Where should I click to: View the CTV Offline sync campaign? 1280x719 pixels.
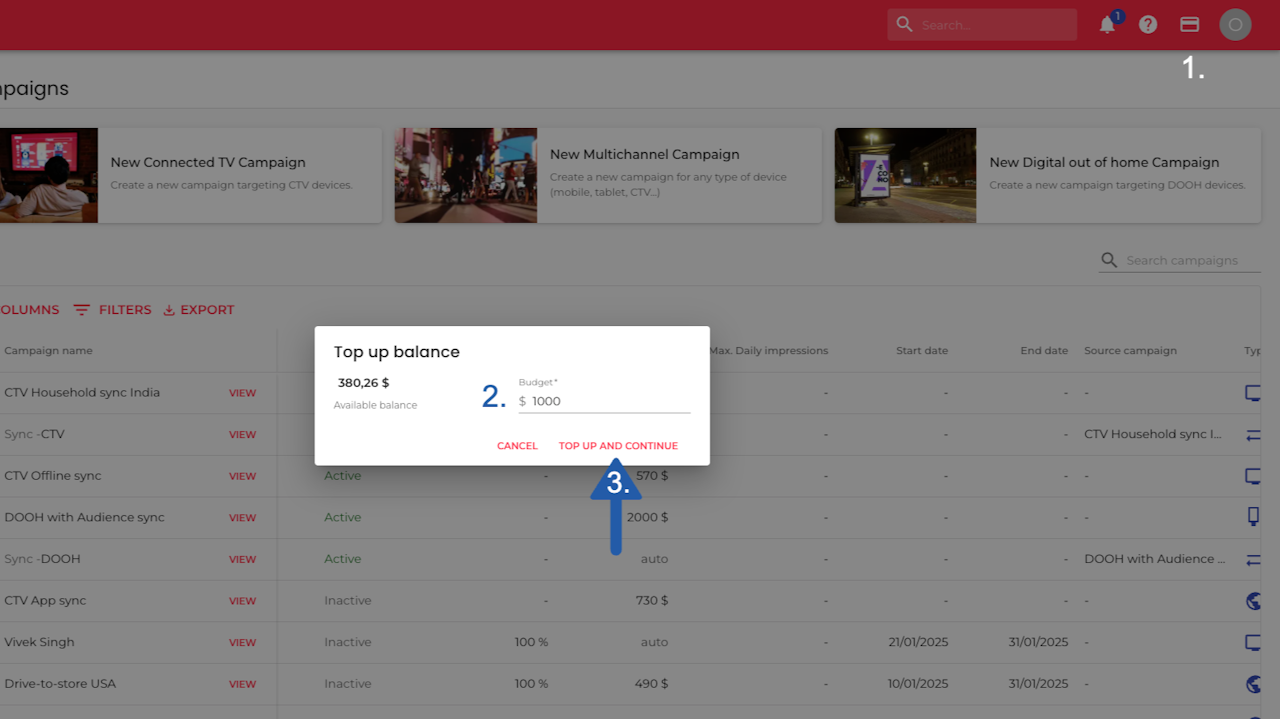[242, 476]
